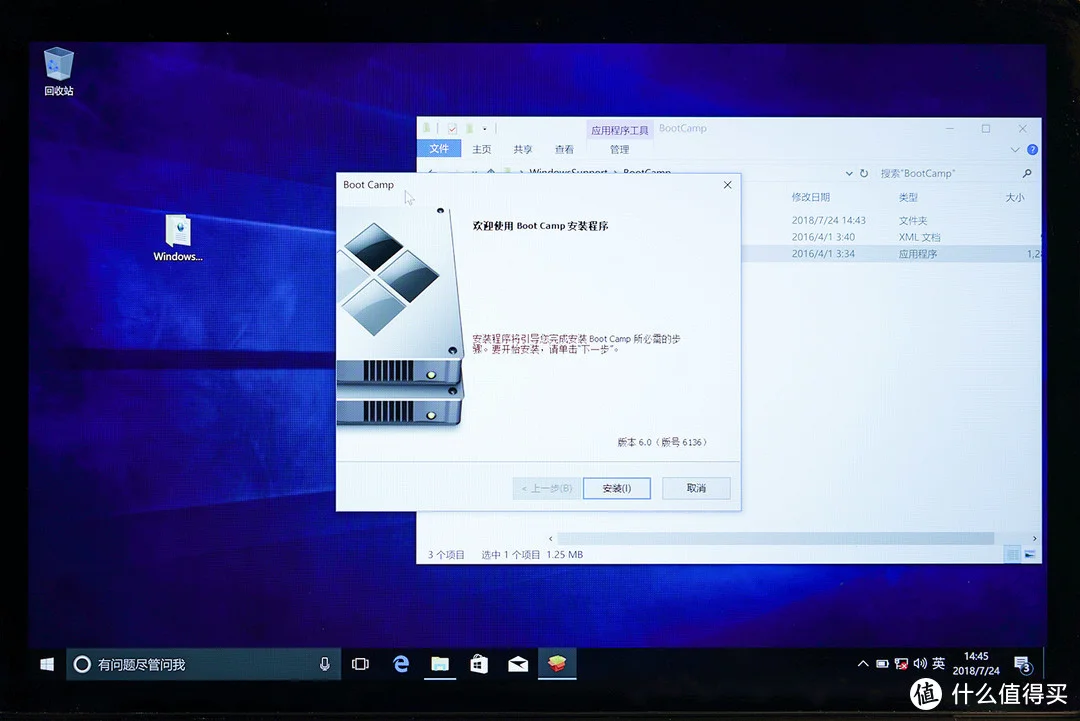Viewport: 1080px width, 721px height.
Task: Close the Boot Camp installer dialog
Action: tap(727, 185)
